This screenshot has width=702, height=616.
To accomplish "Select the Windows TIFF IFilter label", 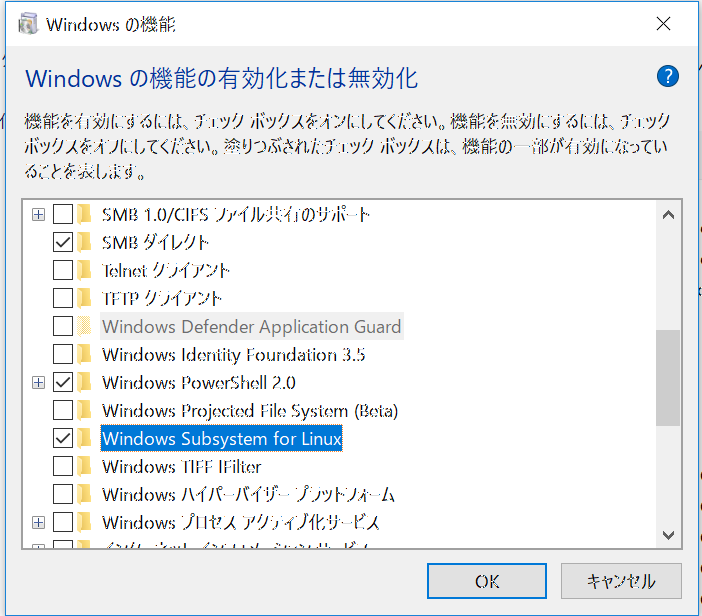I will click(x=181, y=466).
